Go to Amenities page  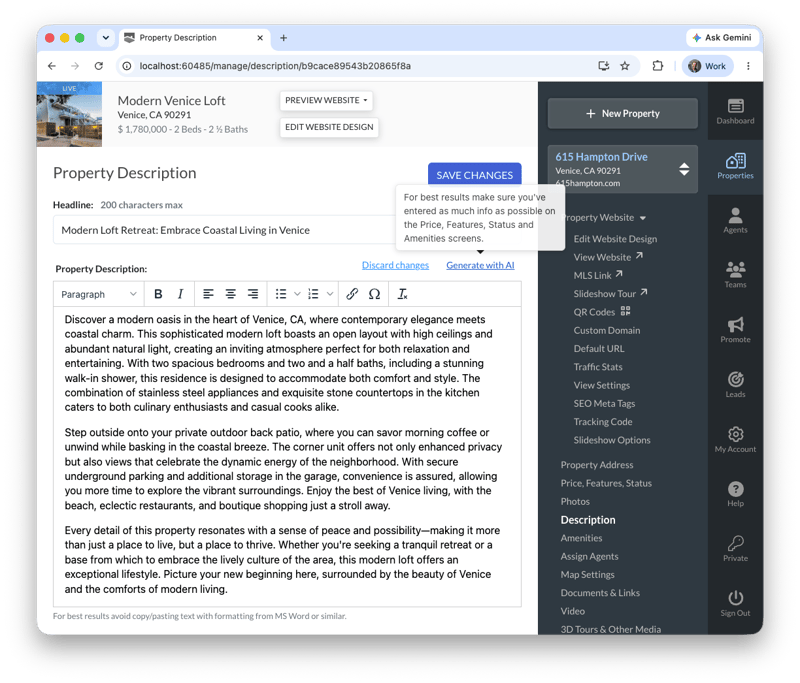click(581, 538)
